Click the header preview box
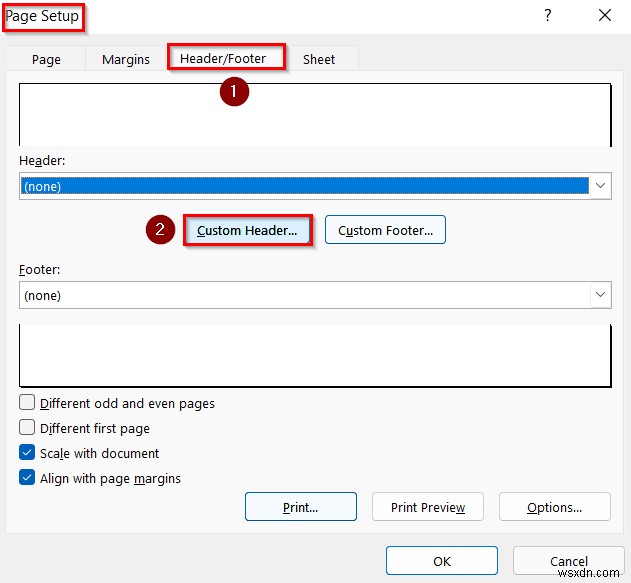Viewport: 631px width, 583px height. (315, 115)
